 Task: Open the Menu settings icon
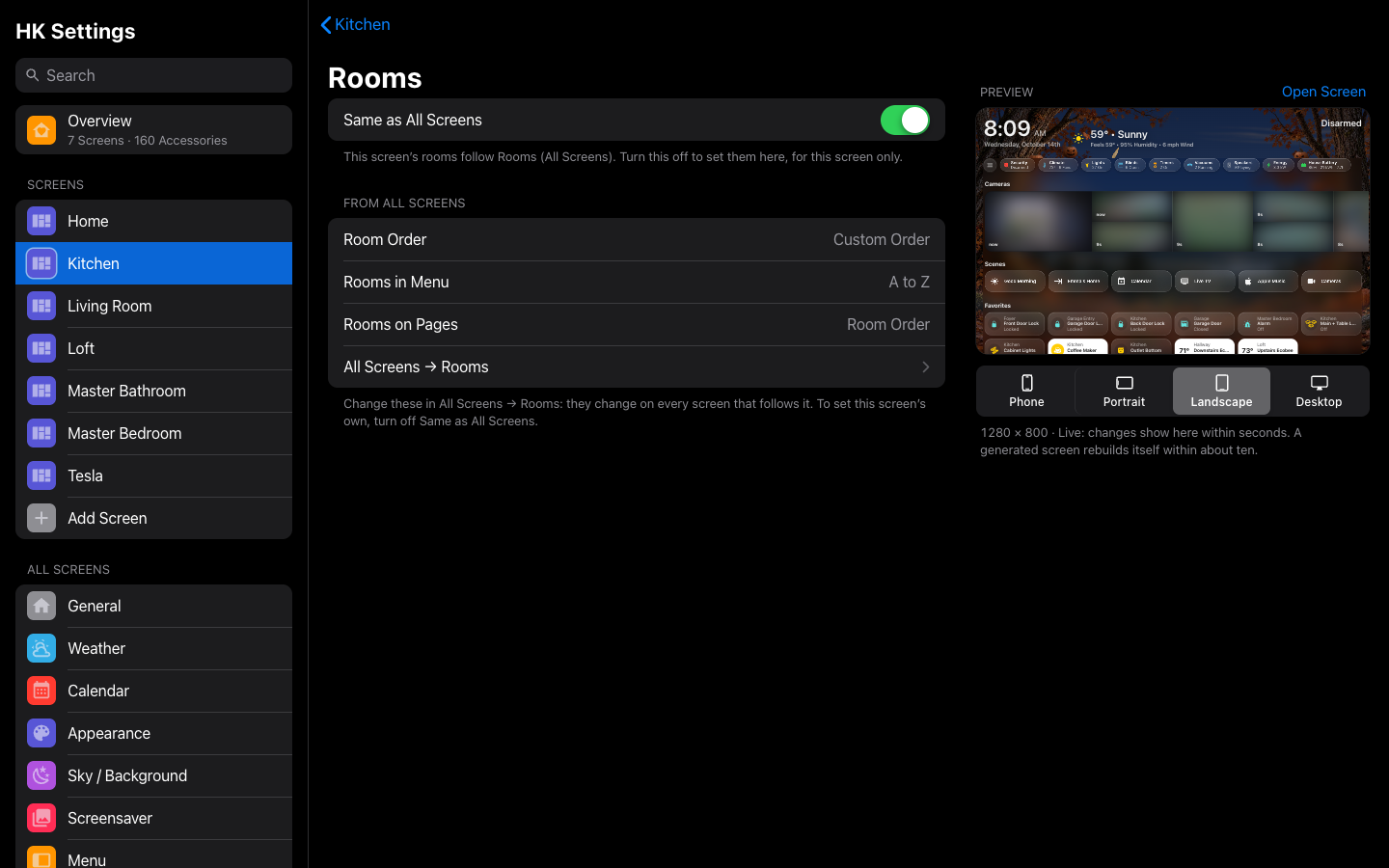point(41,857)
